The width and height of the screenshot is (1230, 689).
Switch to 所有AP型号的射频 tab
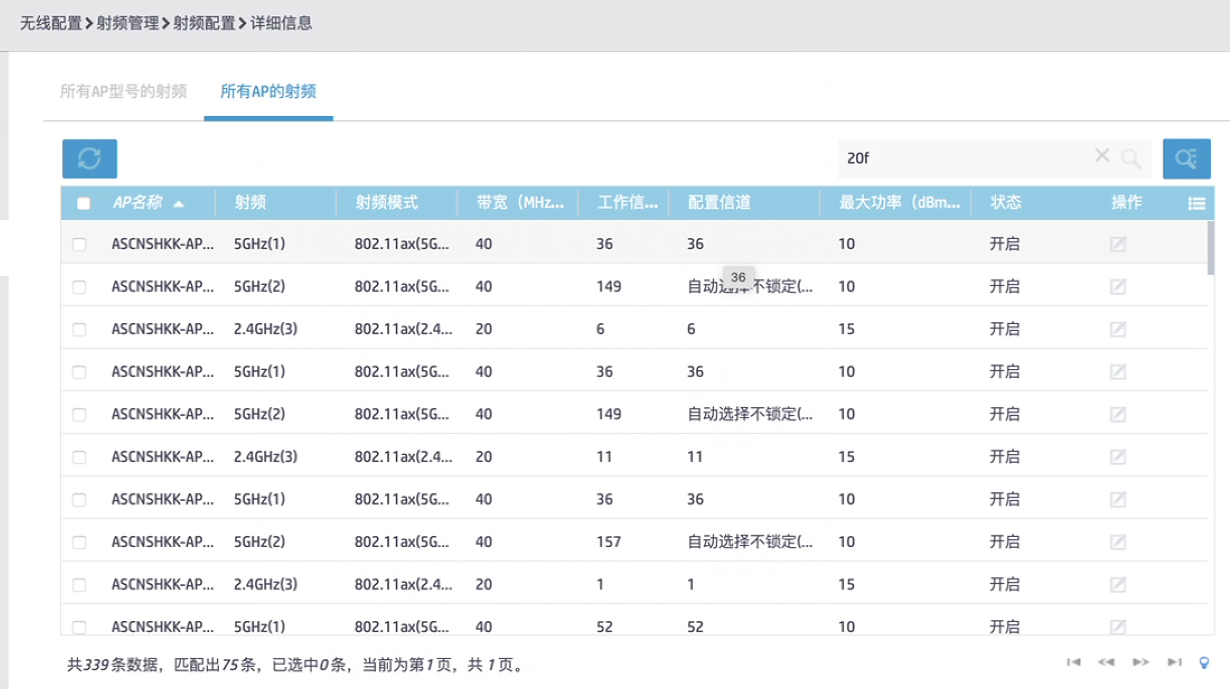point(123,91)
